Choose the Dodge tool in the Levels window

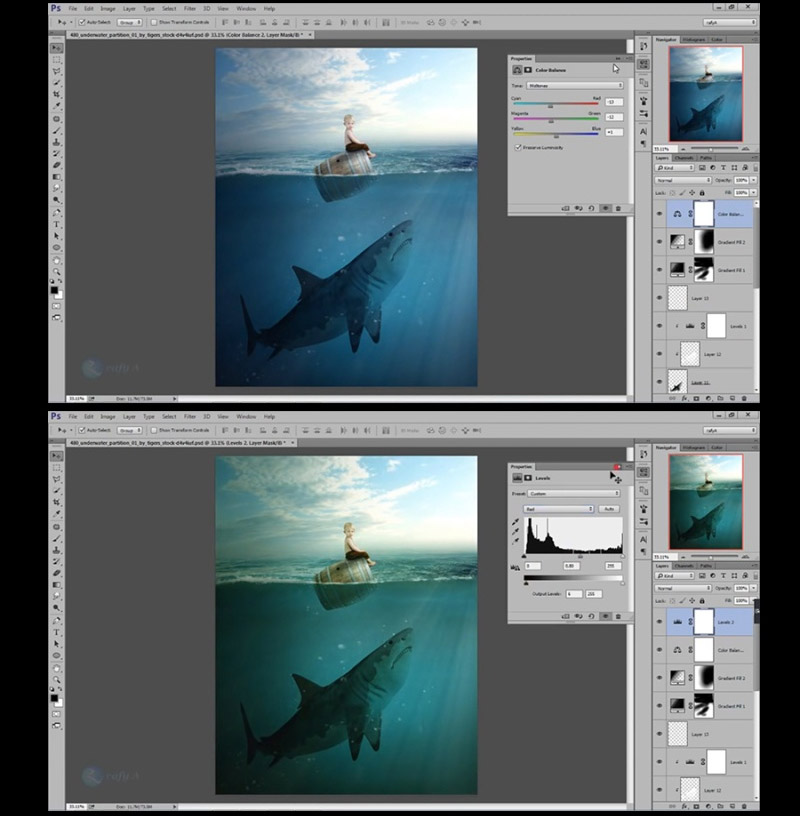point(56,608)
